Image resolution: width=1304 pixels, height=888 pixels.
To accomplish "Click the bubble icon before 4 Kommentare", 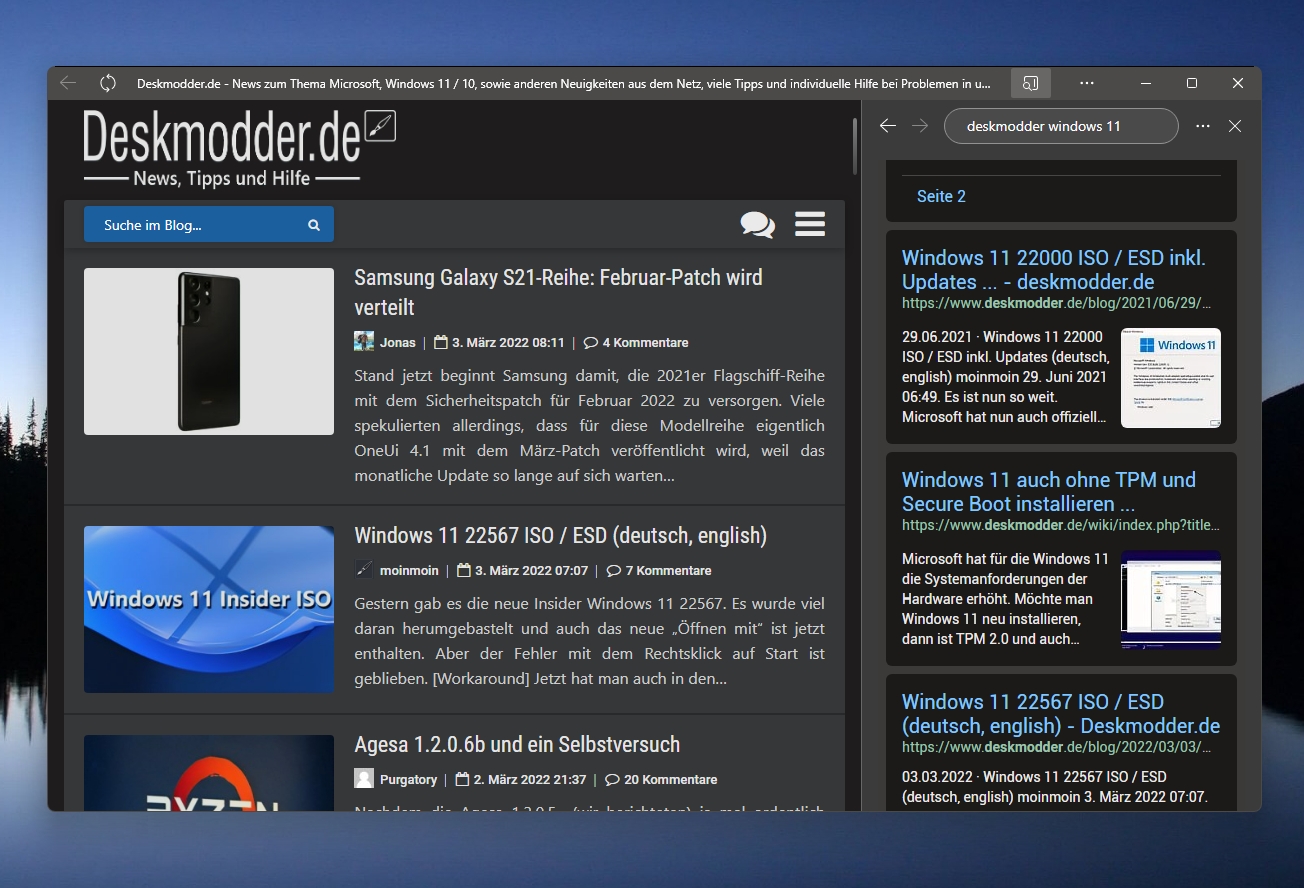I will (x=590, y=342).
